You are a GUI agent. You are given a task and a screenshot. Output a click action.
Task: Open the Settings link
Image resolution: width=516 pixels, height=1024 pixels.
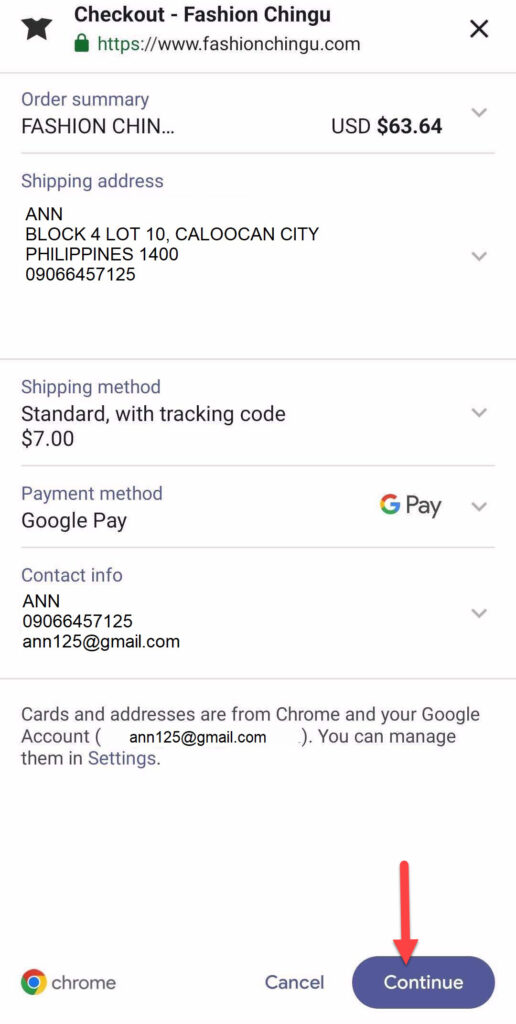pyautogui.click(x=122, y=758)
